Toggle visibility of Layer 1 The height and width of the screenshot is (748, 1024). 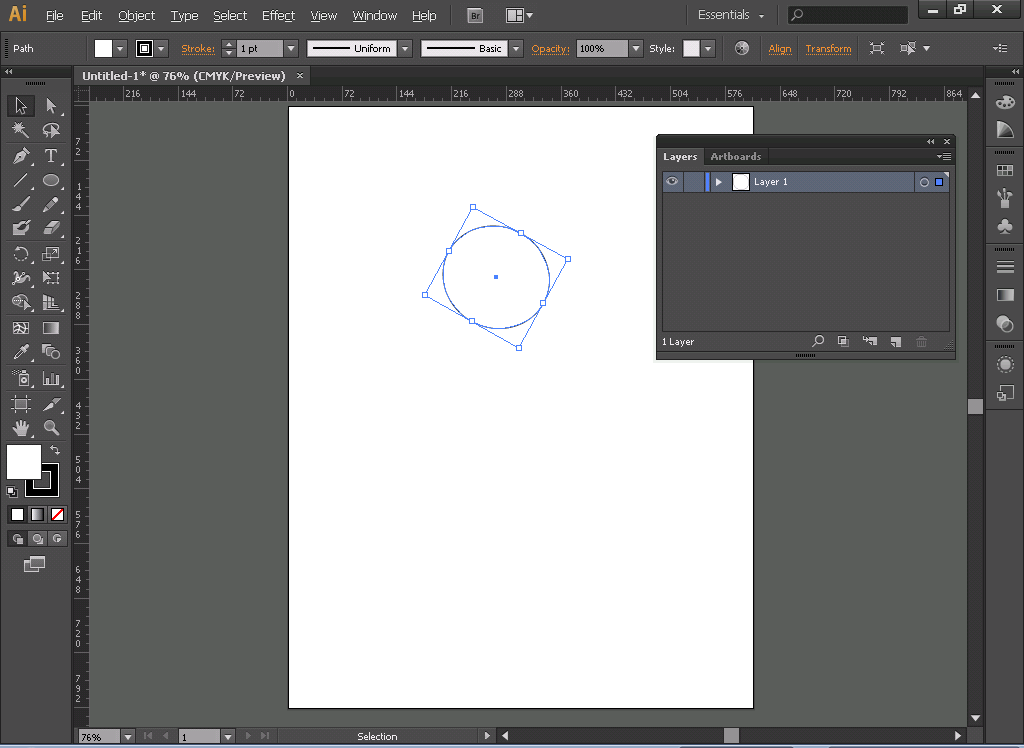click(672, 182)
